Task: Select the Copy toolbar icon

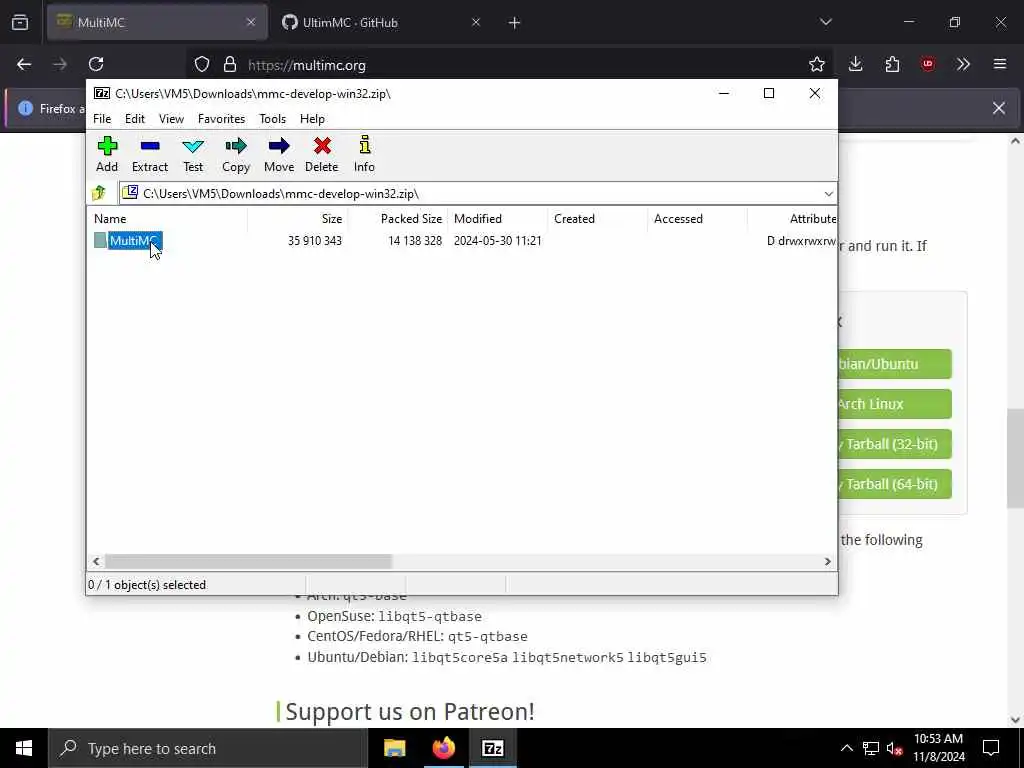Action: point(236,154)
